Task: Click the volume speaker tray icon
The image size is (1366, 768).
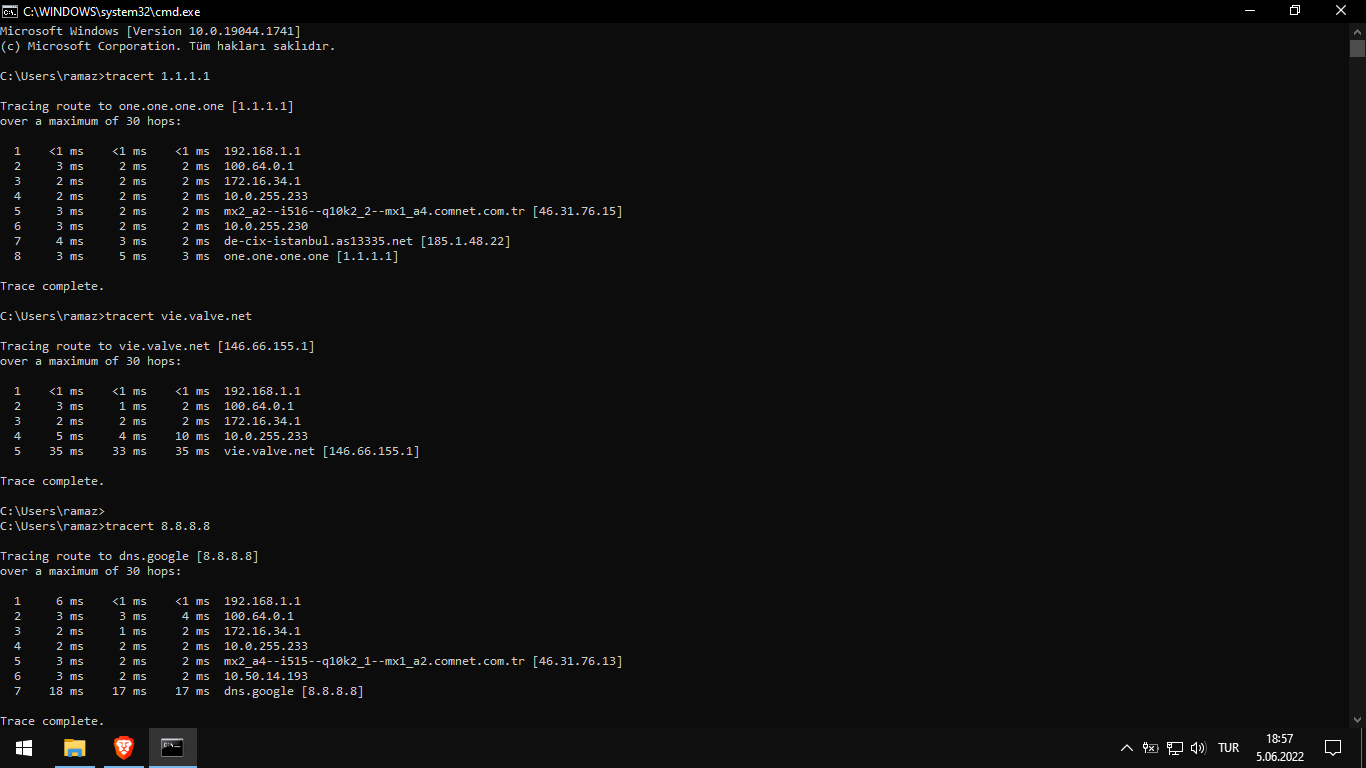Action: pyautogui.click(x=1198, y=747)
